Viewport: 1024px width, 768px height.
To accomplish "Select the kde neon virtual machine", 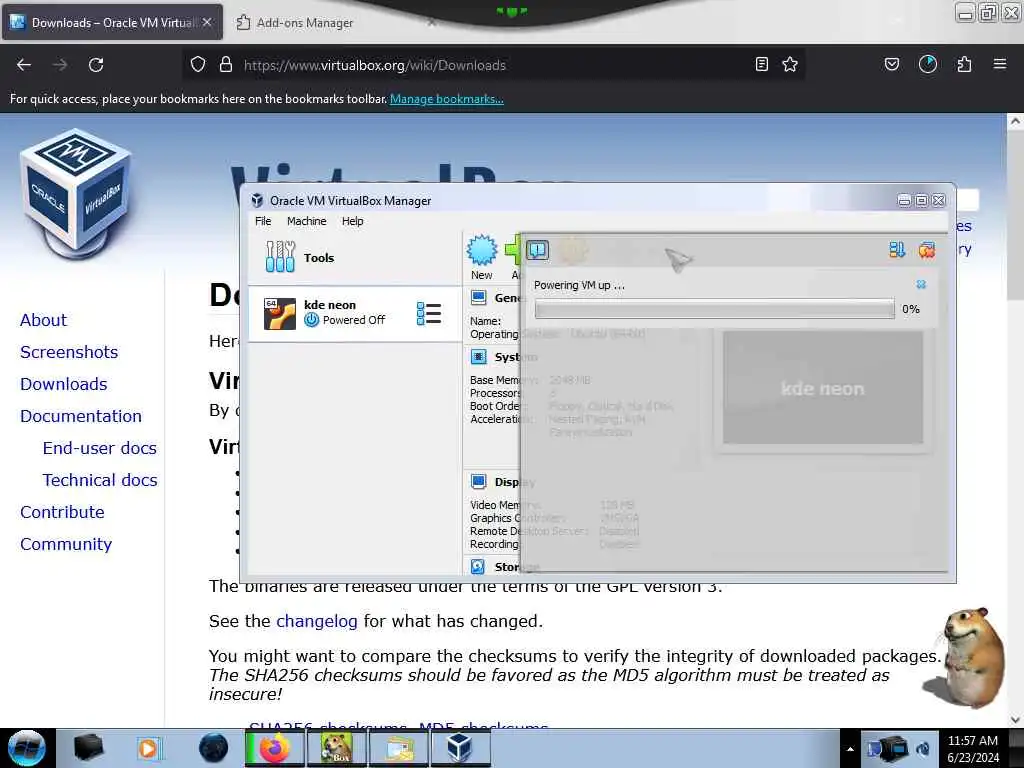I will [x=354, y=313].
